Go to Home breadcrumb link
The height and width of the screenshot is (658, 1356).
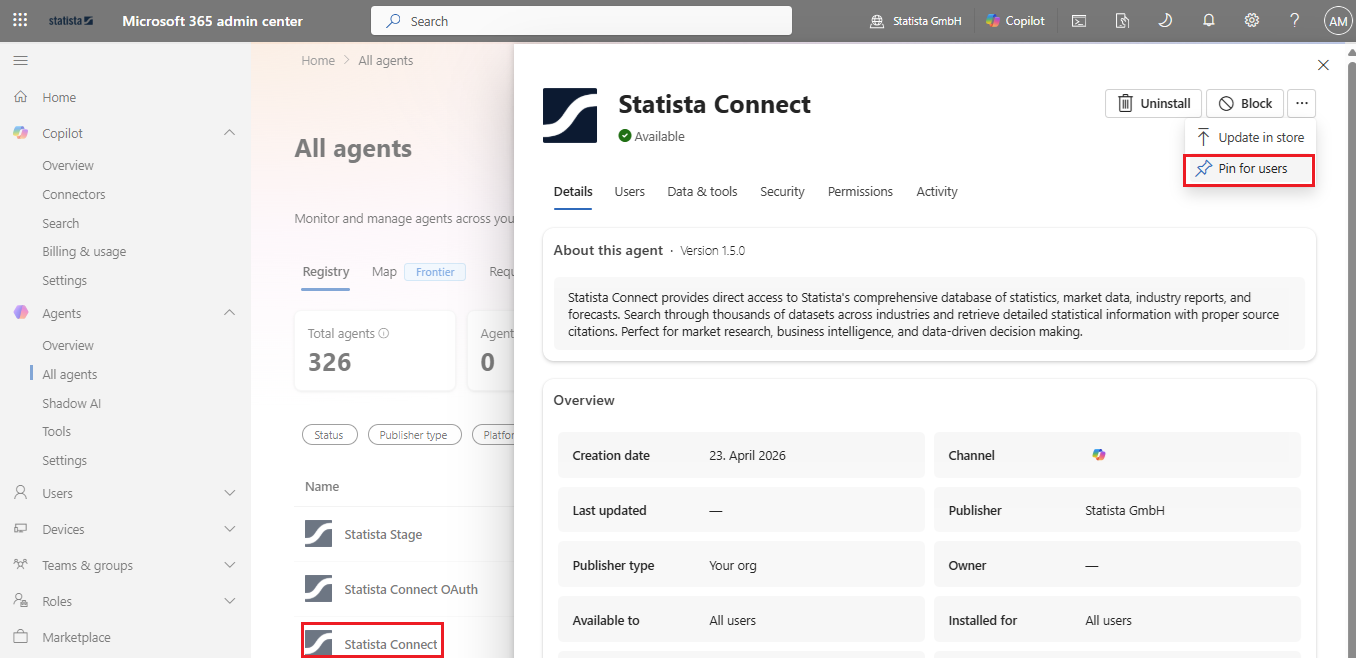pos(318,60)
